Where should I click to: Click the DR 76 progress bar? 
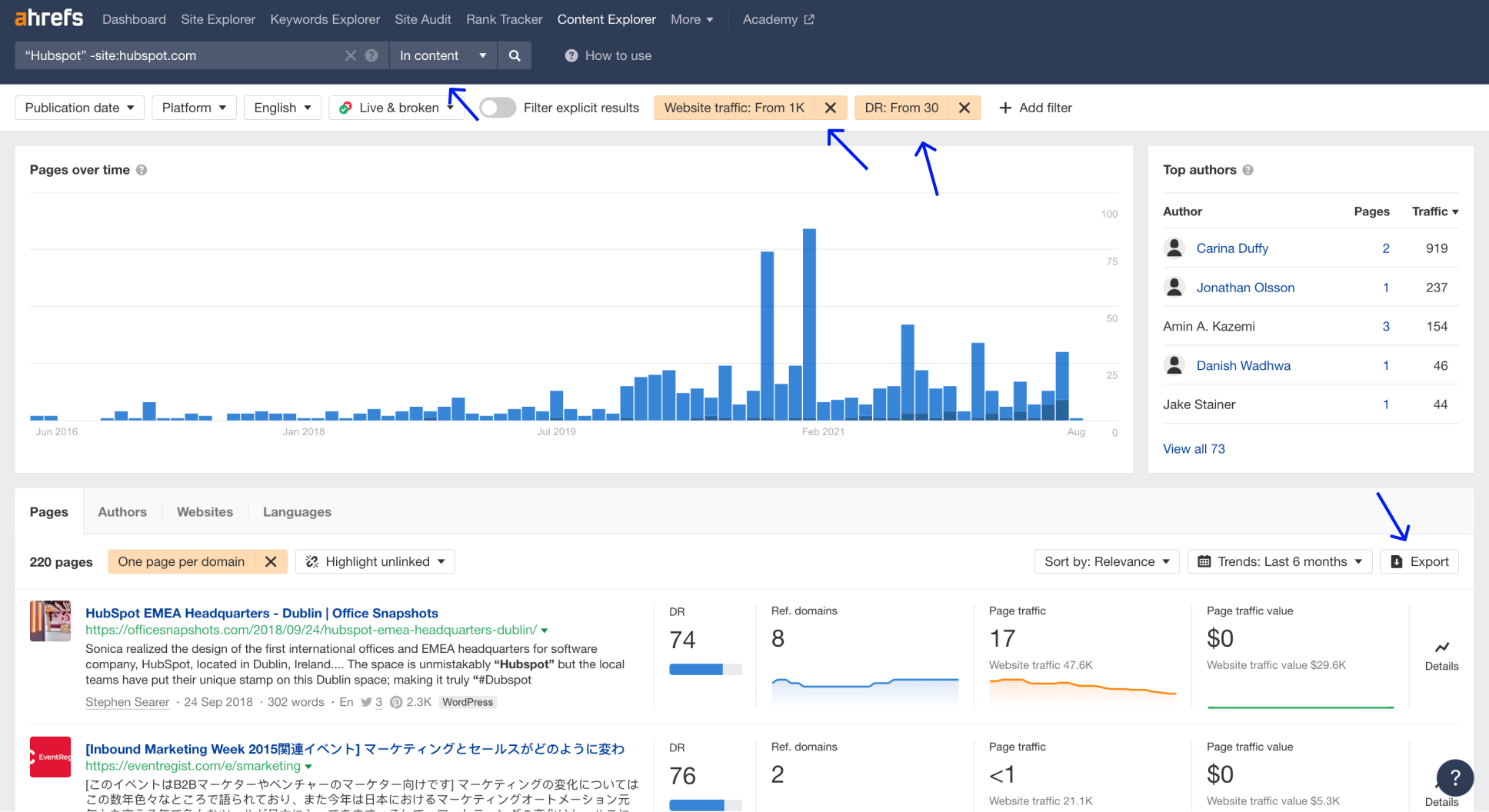705,805
